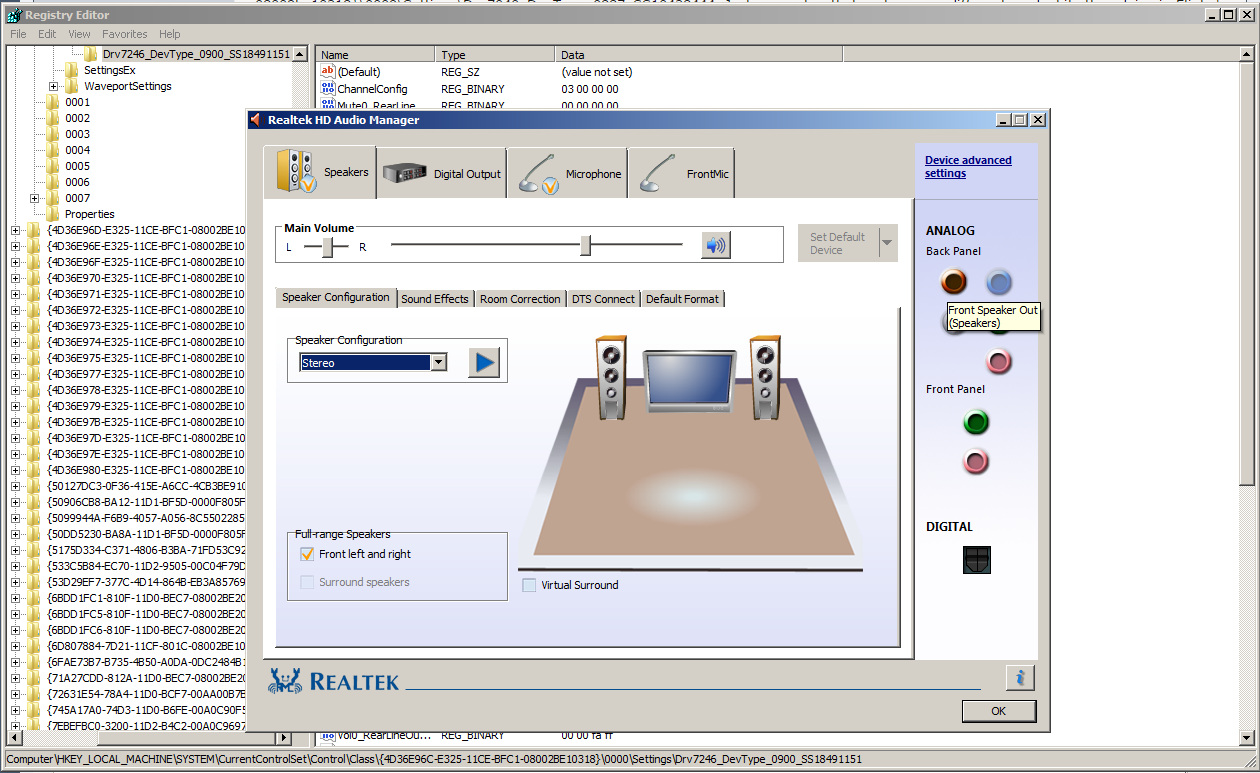Select the SettingsEx folder in the tree

[109, 70]
